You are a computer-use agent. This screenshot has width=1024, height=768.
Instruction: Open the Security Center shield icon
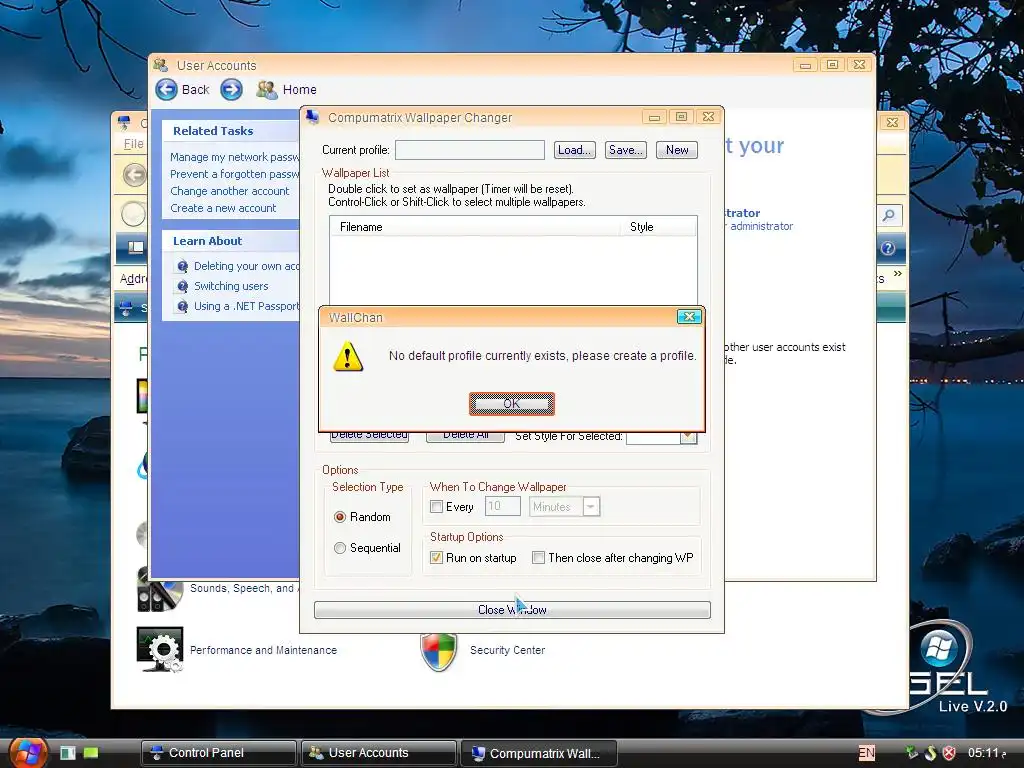click(438, 650)
